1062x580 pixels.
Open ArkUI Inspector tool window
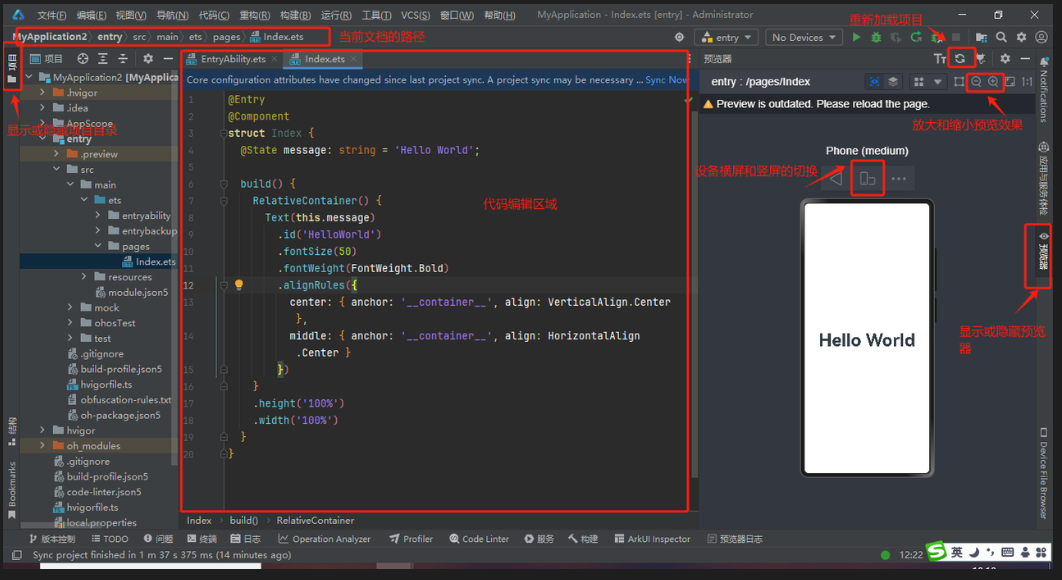[652, 539]
